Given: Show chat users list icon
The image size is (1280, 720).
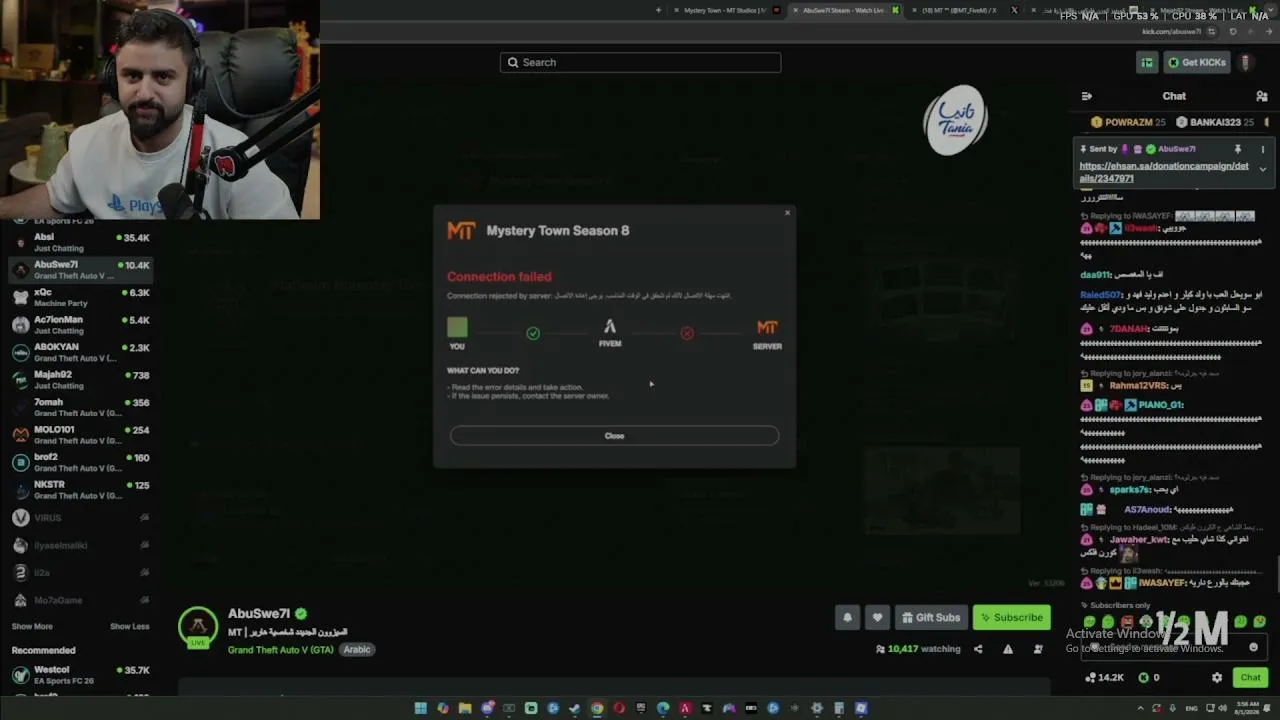Looking at the screenshot, I should (x=1262, y=96).
